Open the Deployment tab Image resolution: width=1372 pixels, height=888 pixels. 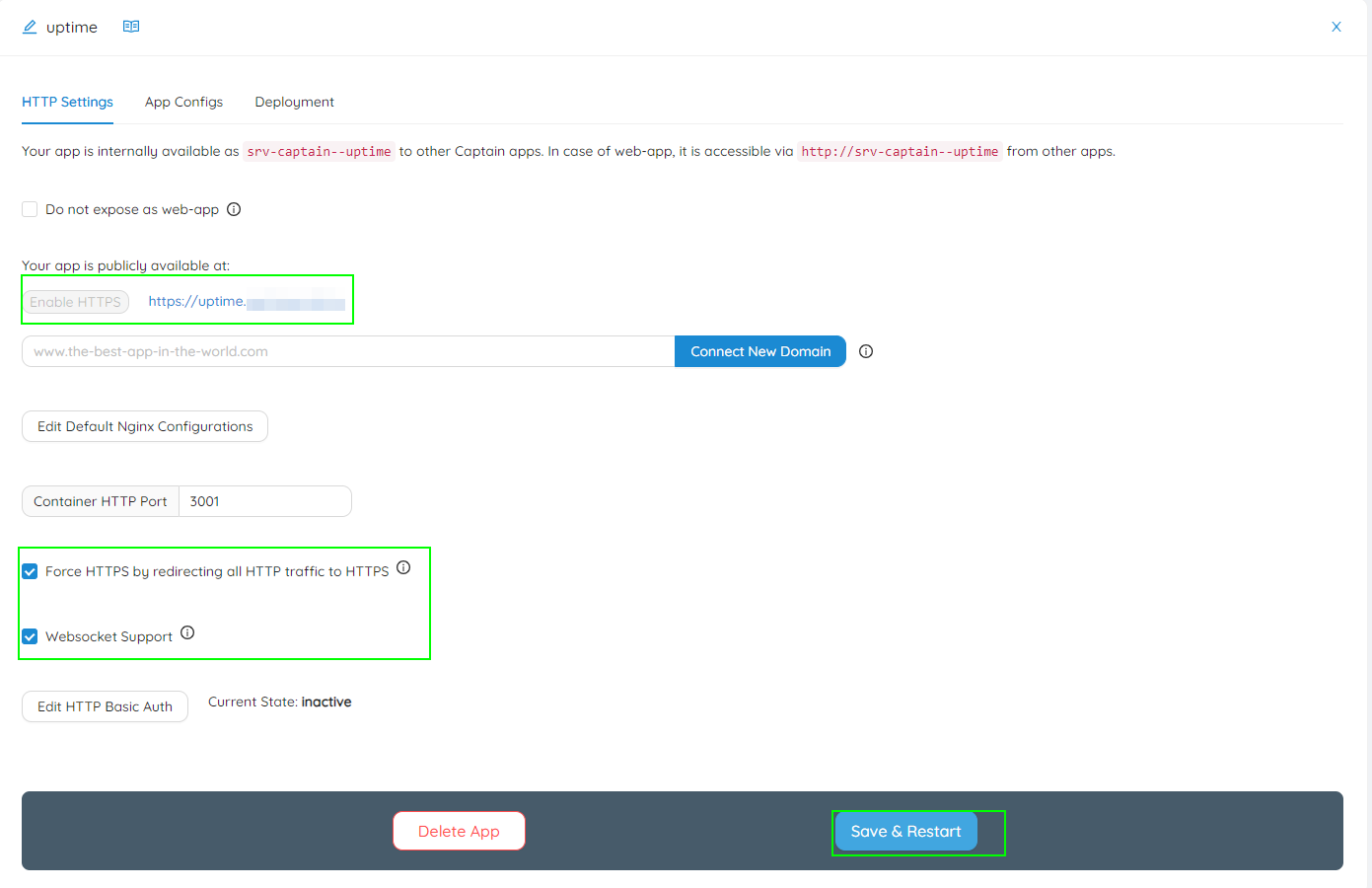[x=294, y=102]
